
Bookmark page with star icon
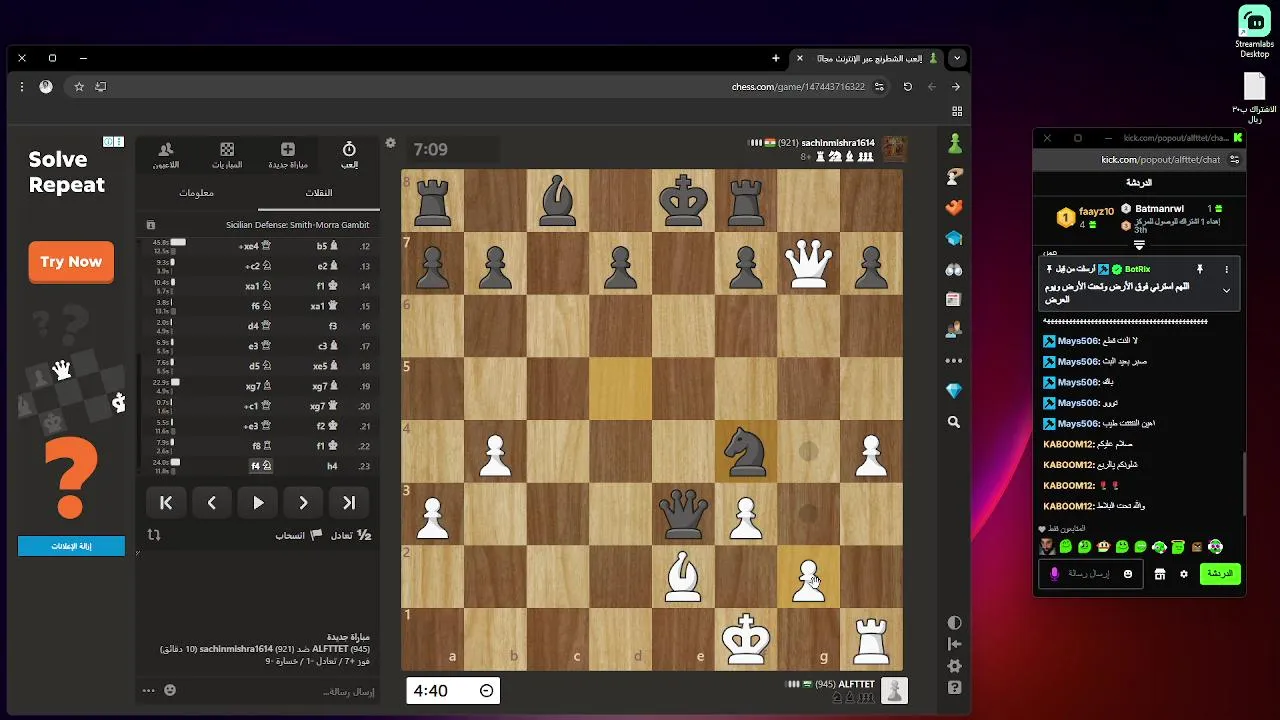[x=79, y=87]
